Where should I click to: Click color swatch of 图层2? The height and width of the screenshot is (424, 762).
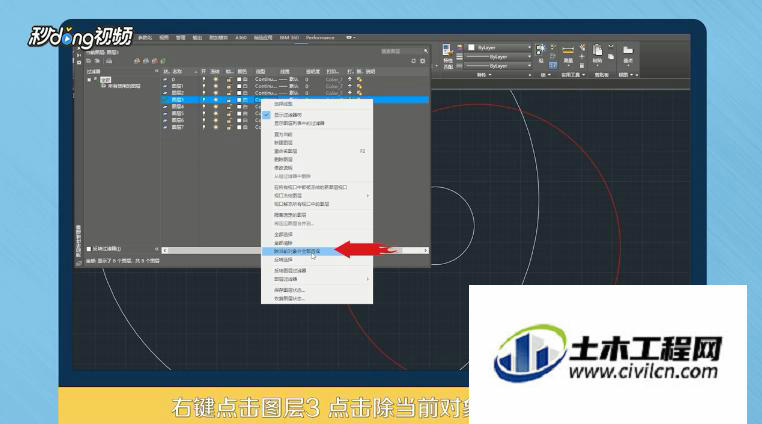[239, 92]
